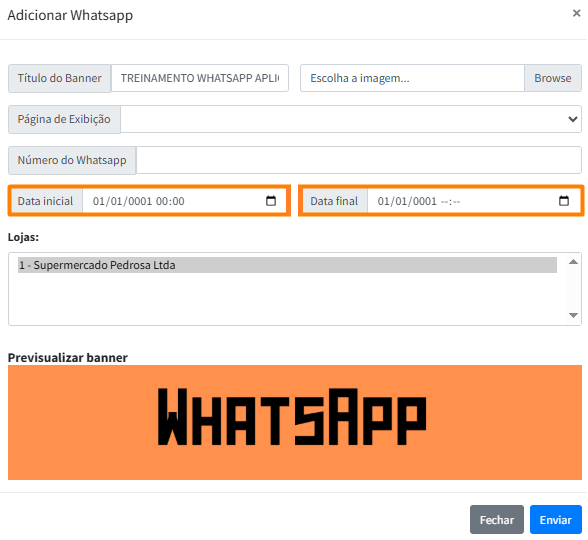Open the Página de Exibição dropdown
Screen dimensions: 588x540
coord(351,119)
